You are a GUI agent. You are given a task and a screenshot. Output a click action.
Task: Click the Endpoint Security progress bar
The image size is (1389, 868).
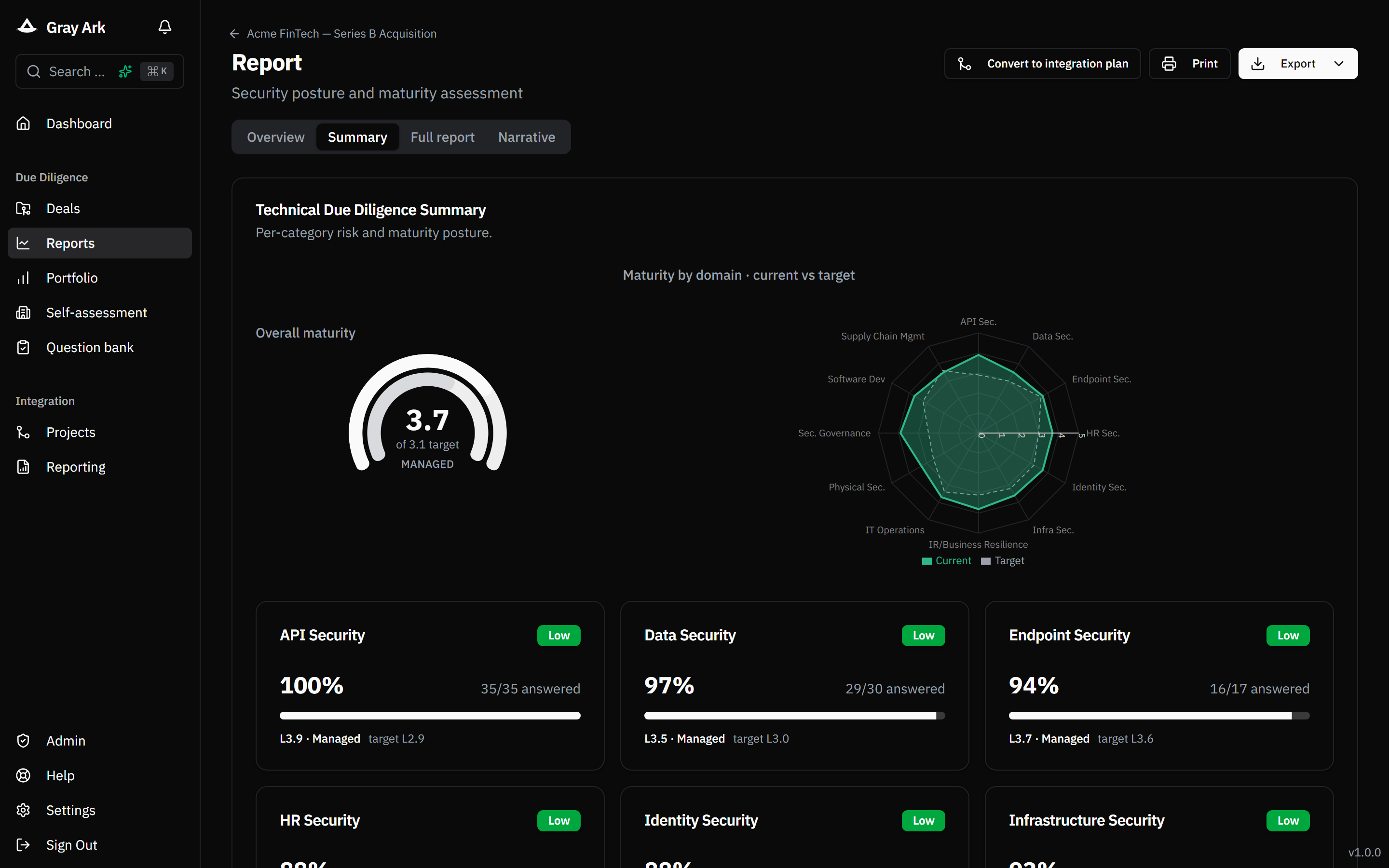(1159, 715)
